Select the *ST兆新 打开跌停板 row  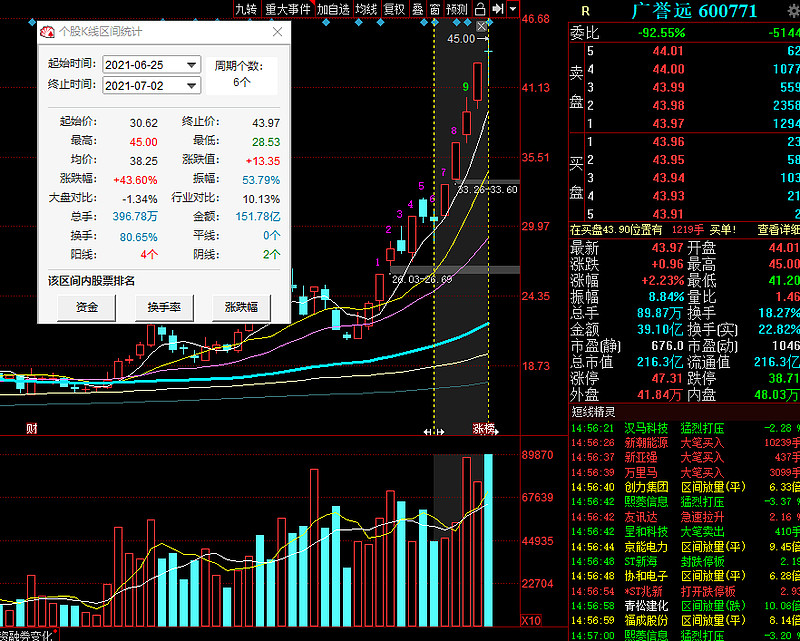click(685, 591)
